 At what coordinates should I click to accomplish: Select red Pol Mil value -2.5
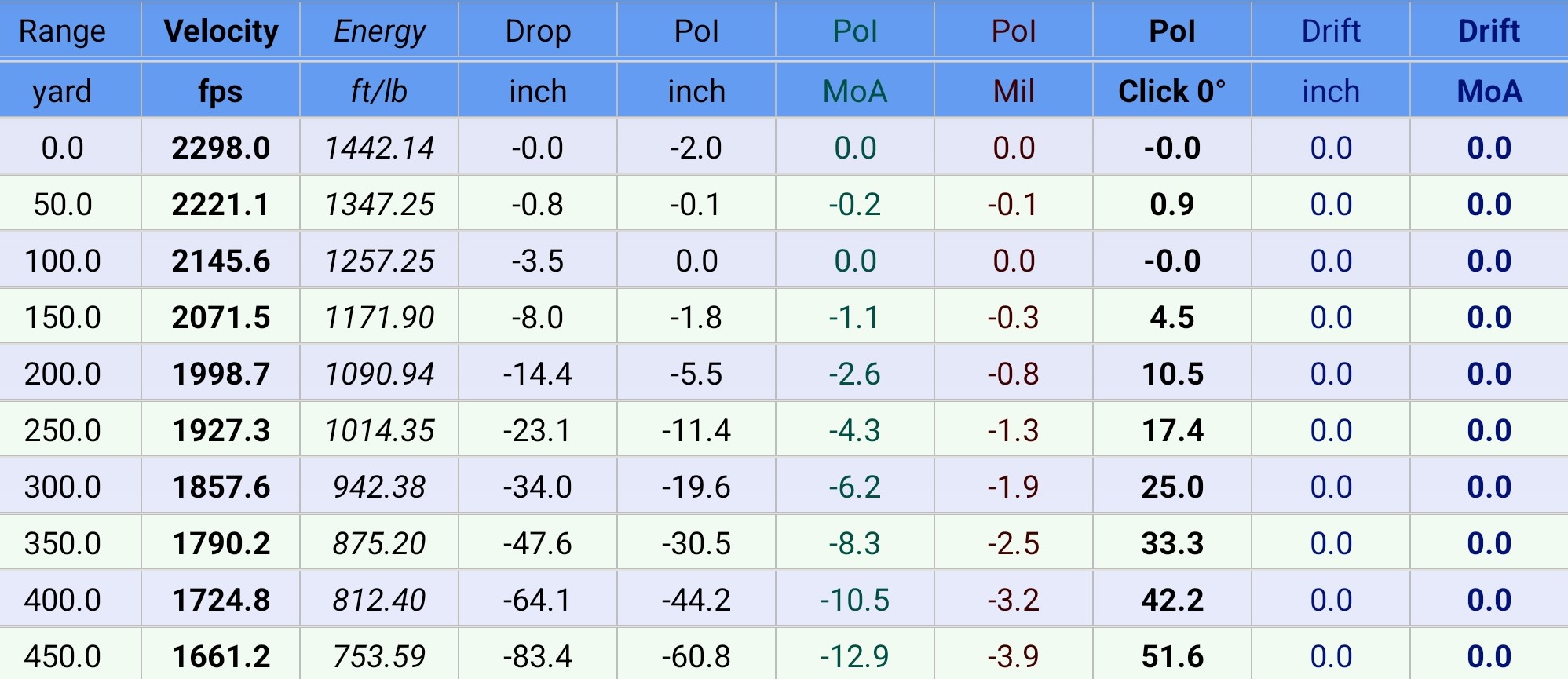click(1014, 543)
